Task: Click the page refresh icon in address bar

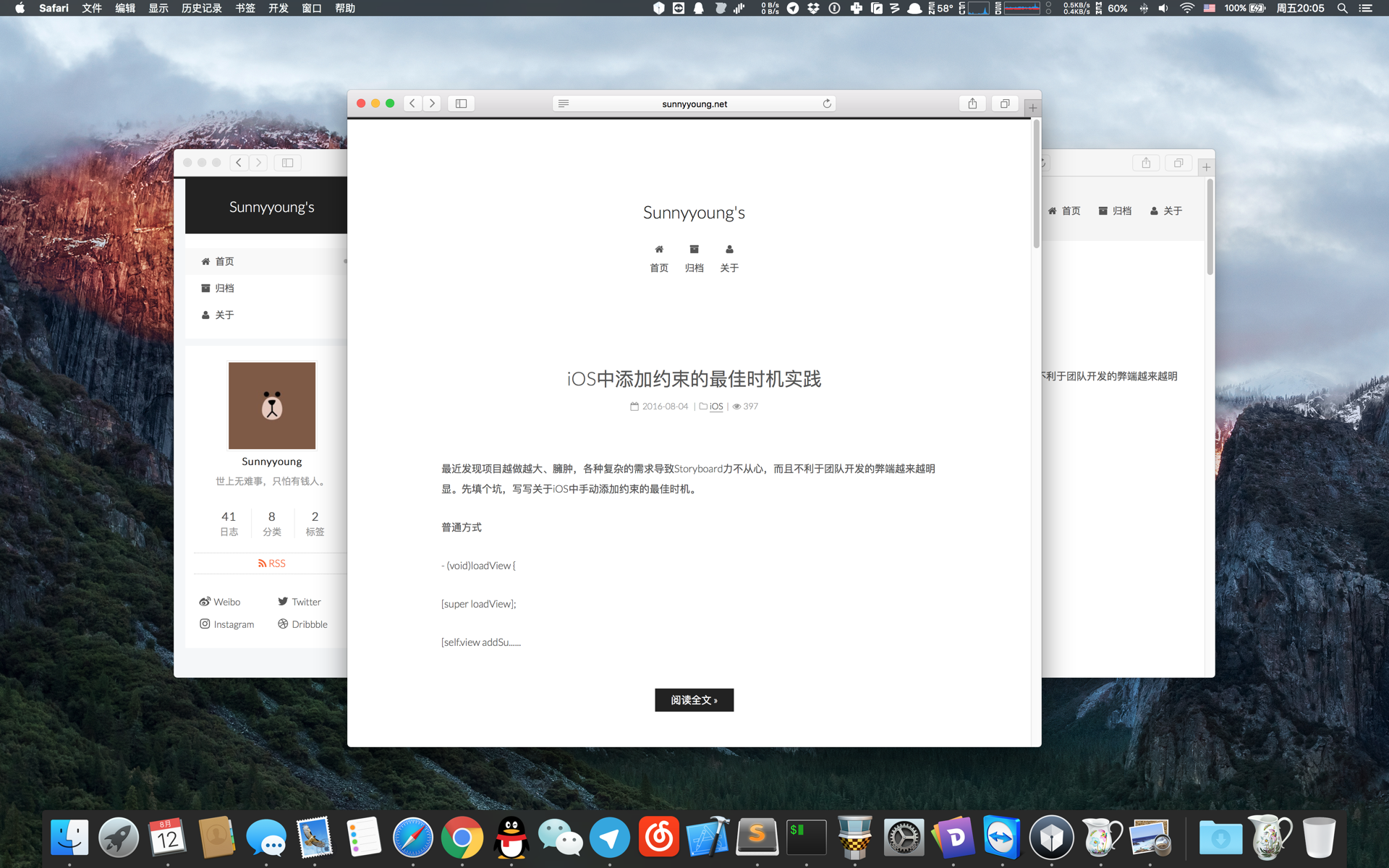Action: (828, 102)
